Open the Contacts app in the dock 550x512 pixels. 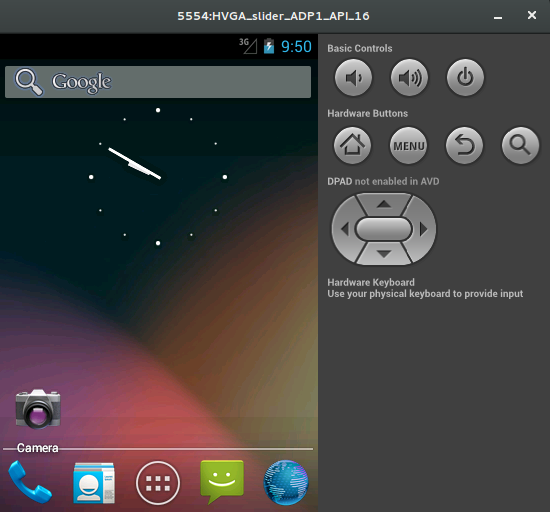(94, 483)
